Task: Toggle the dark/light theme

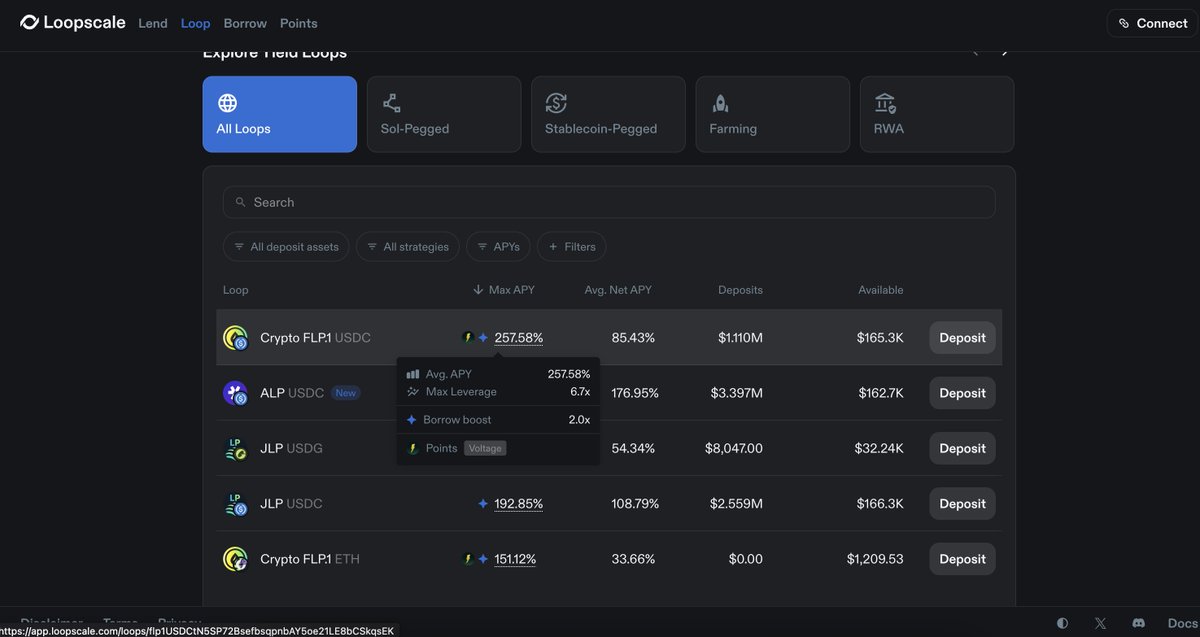Action: 1062,623
